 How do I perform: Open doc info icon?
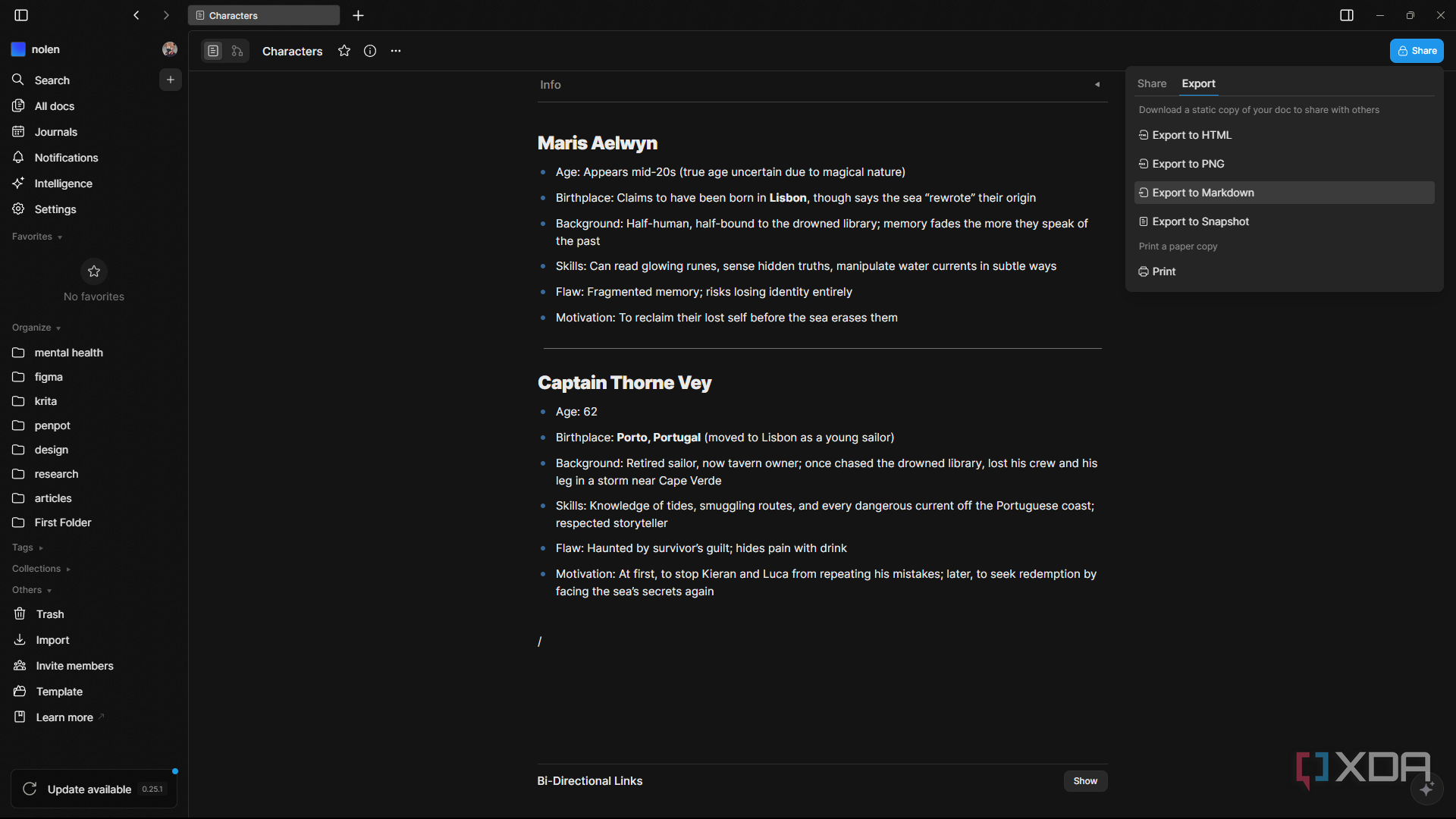pyautogui.click(x=370, y=51)
